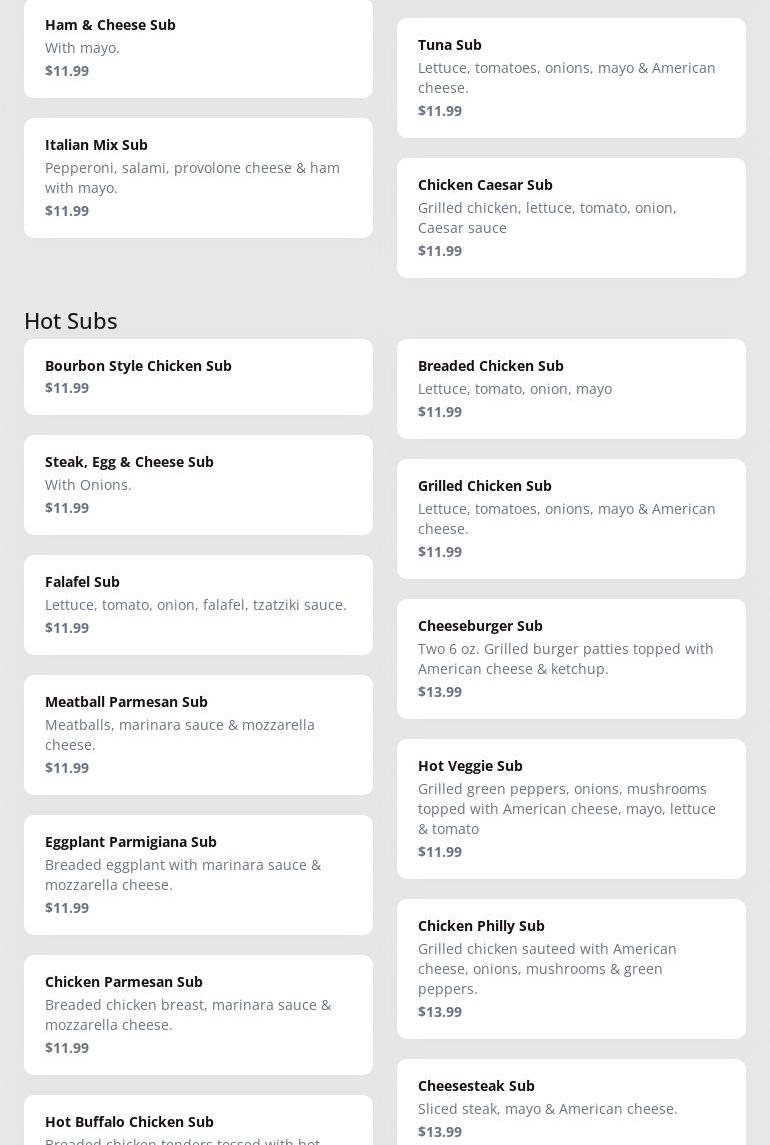Image resolution: width=770 pixels, height=1145 pixels.
Task: Open the Grilled Chicken Sub item
Action: (571, 518)
